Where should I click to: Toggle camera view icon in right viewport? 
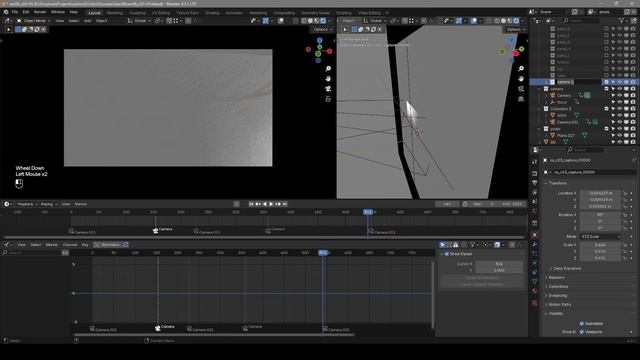point(521,89)
